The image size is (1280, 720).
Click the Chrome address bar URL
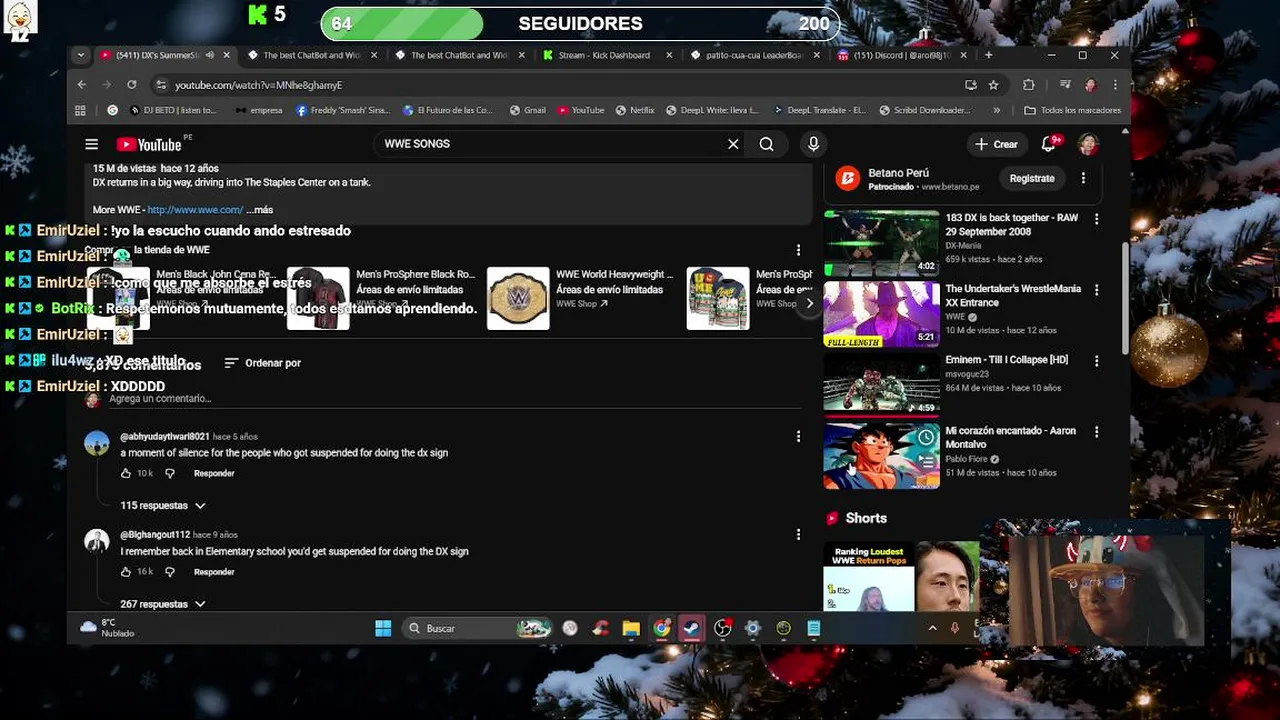(x=258, y=85)
